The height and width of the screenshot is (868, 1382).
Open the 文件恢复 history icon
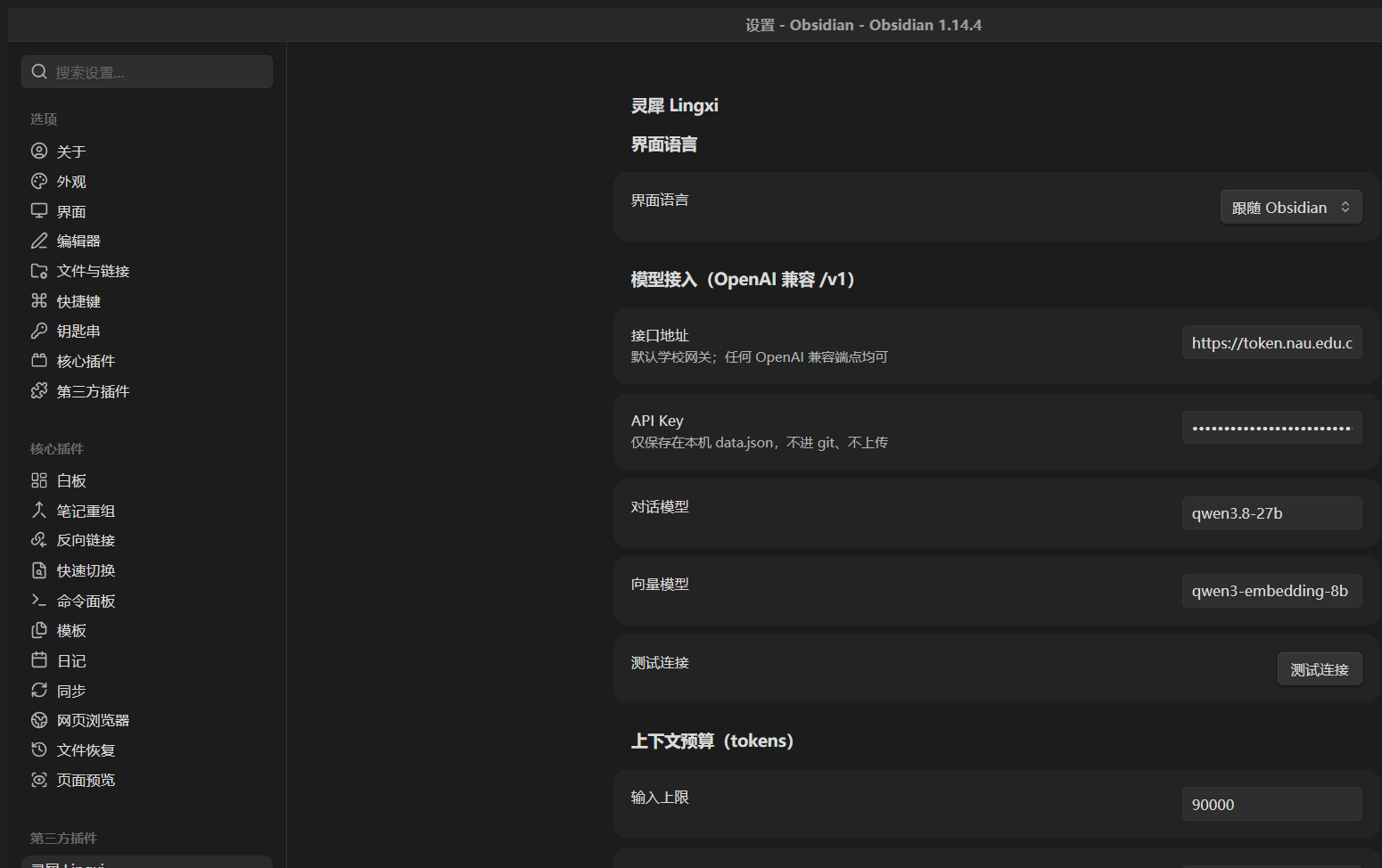click(39, 750)
